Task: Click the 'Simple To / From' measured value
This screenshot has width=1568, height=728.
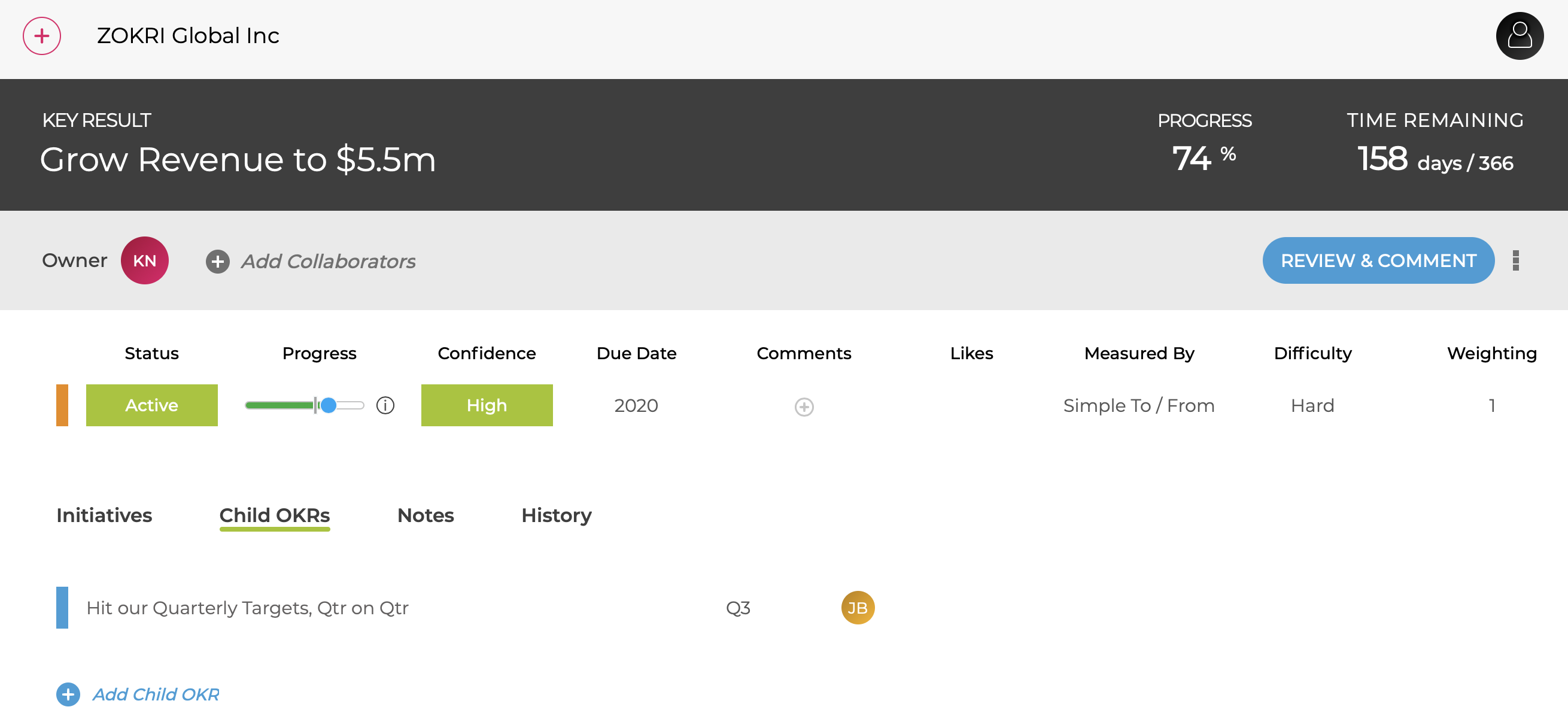Action: pos(1139,405)
